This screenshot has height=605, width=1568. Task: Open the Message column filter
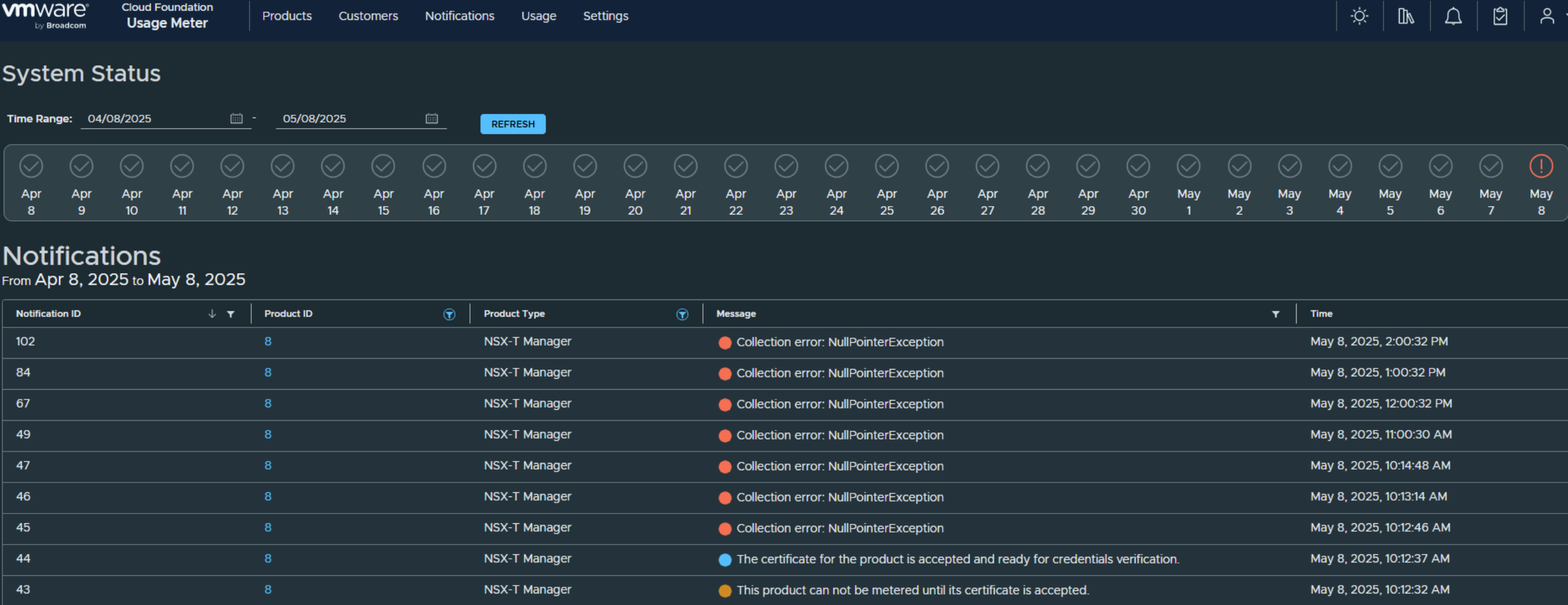tap(1275, 314)
